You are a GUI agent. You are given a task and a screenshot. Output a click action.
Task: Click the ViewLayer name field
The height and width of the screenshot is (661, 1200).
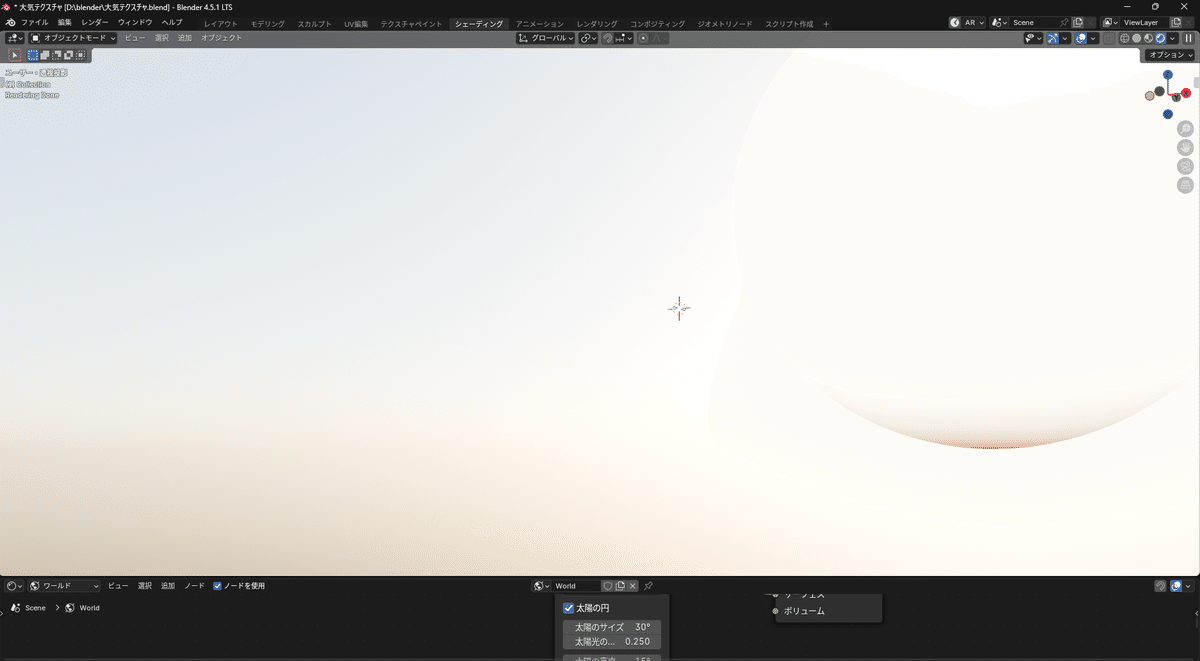click(1146, 22)
